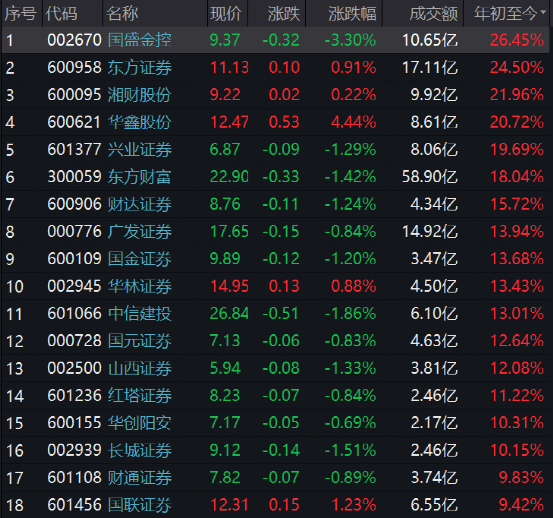Image resolution: width=553 pixels, height=518 pixels.
Task: Open stock 国金证券
Action: [140, 259]
